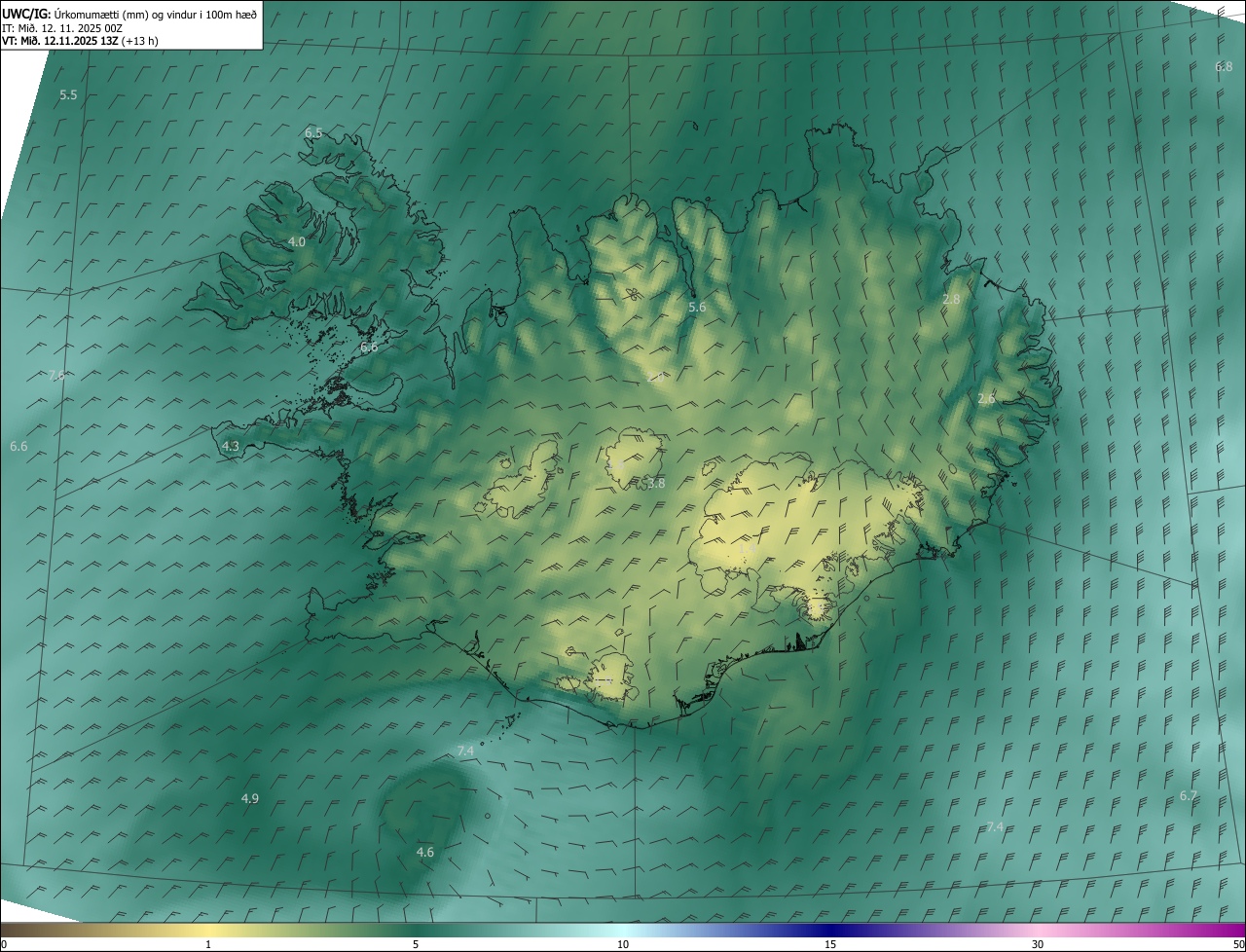Click the initial time line 'IT: Mið. 12. 11. 2025 00Z'

[61, 28]
